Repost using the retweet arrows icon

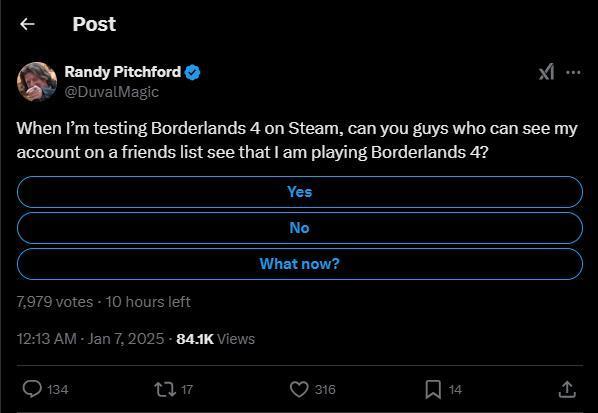165,389
